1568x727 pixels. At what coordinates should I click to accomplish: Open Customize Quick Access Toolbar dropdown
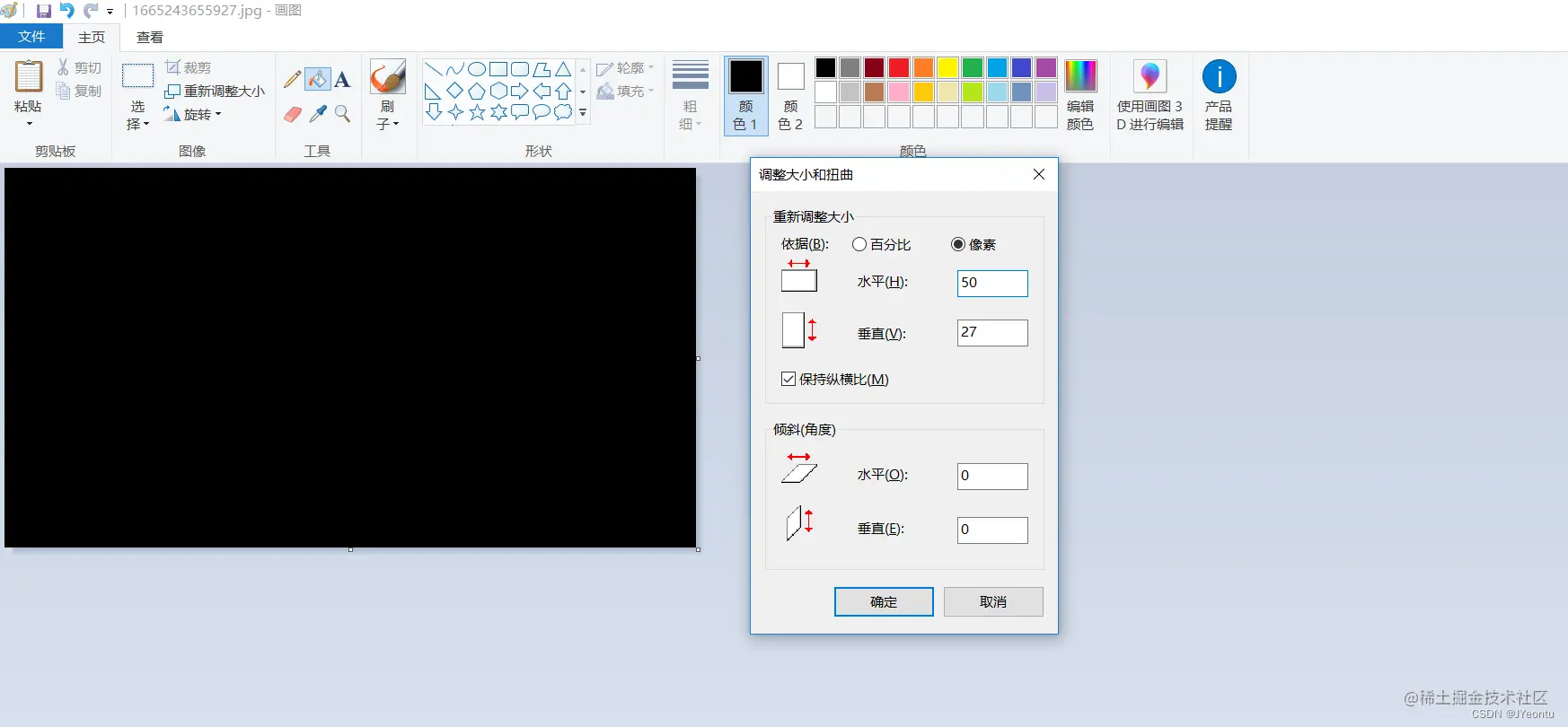pyautogui.click(x=110, y=12)
